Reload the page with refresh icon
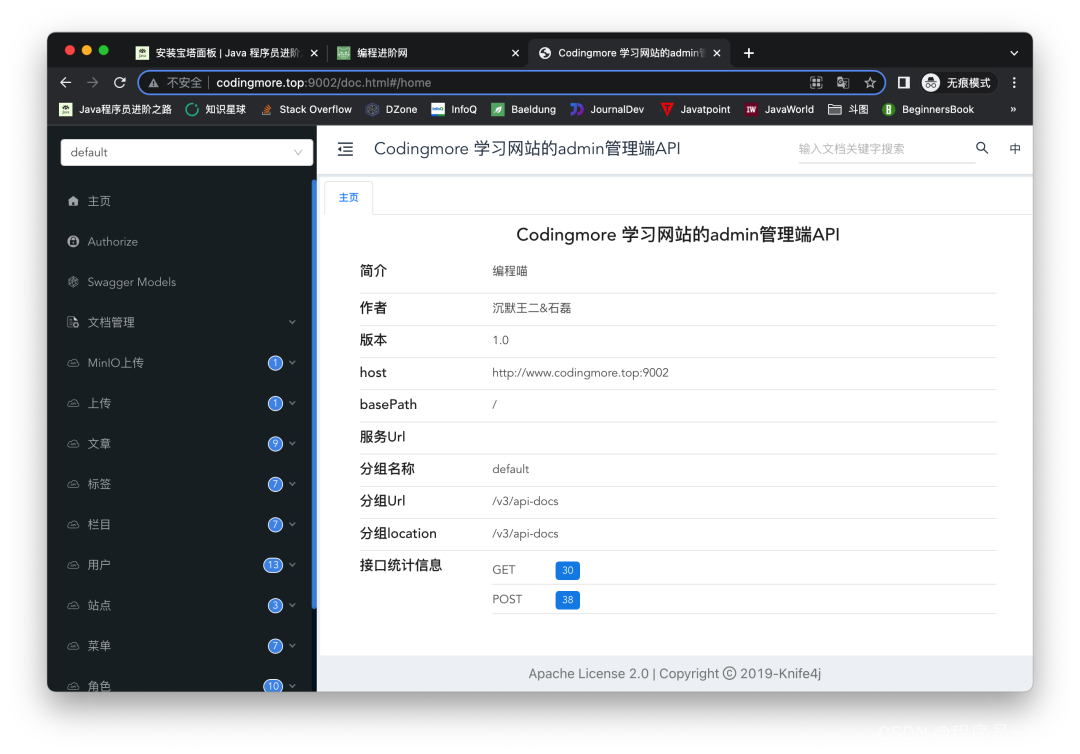Viewport: 1080px width, 754px height. [x=120, y=83]
